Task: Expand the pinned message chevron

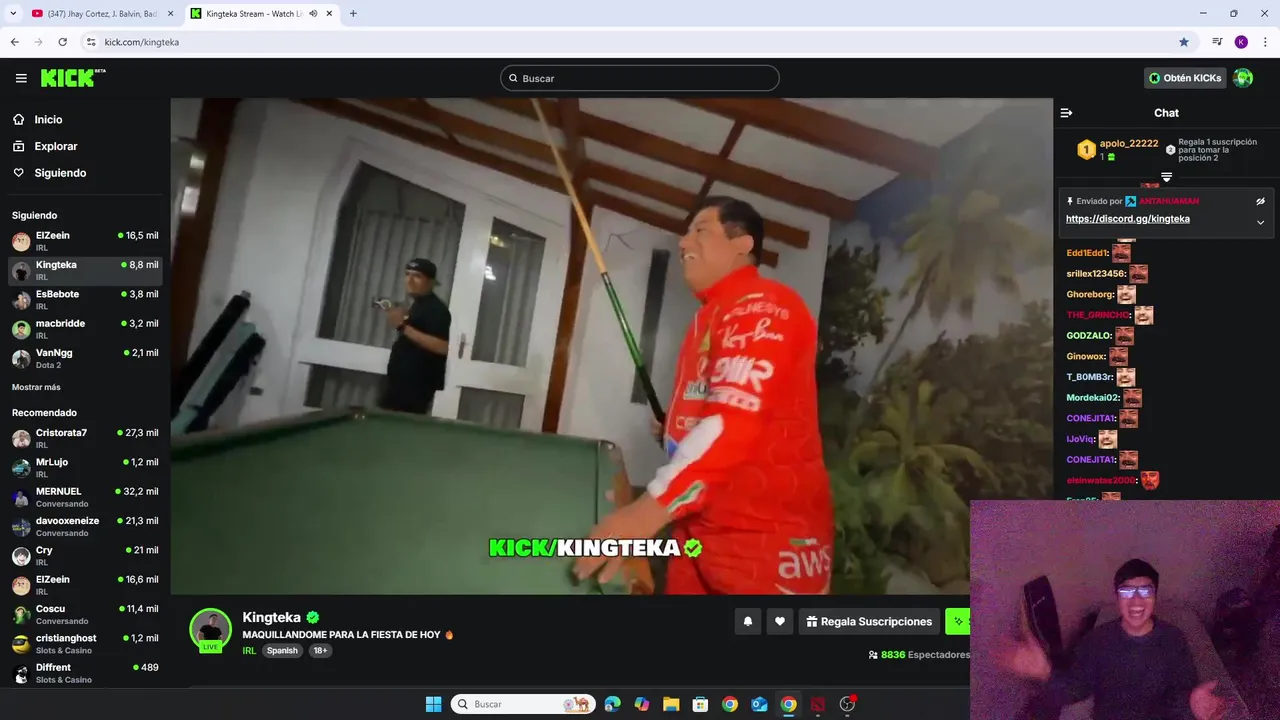Action: coord(1260,222)
